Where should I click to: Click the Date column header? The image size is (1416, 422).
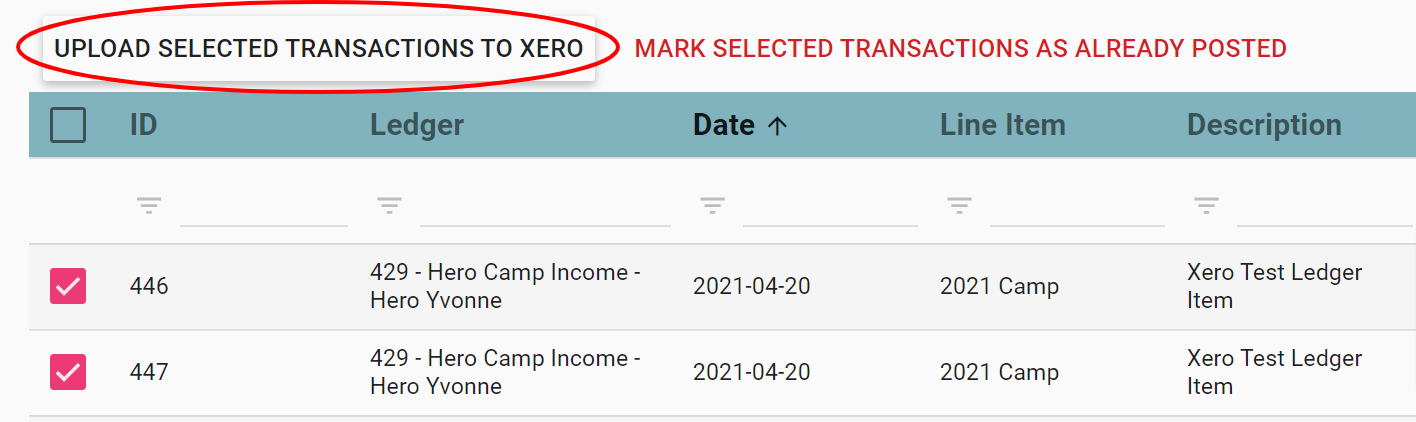724,125
